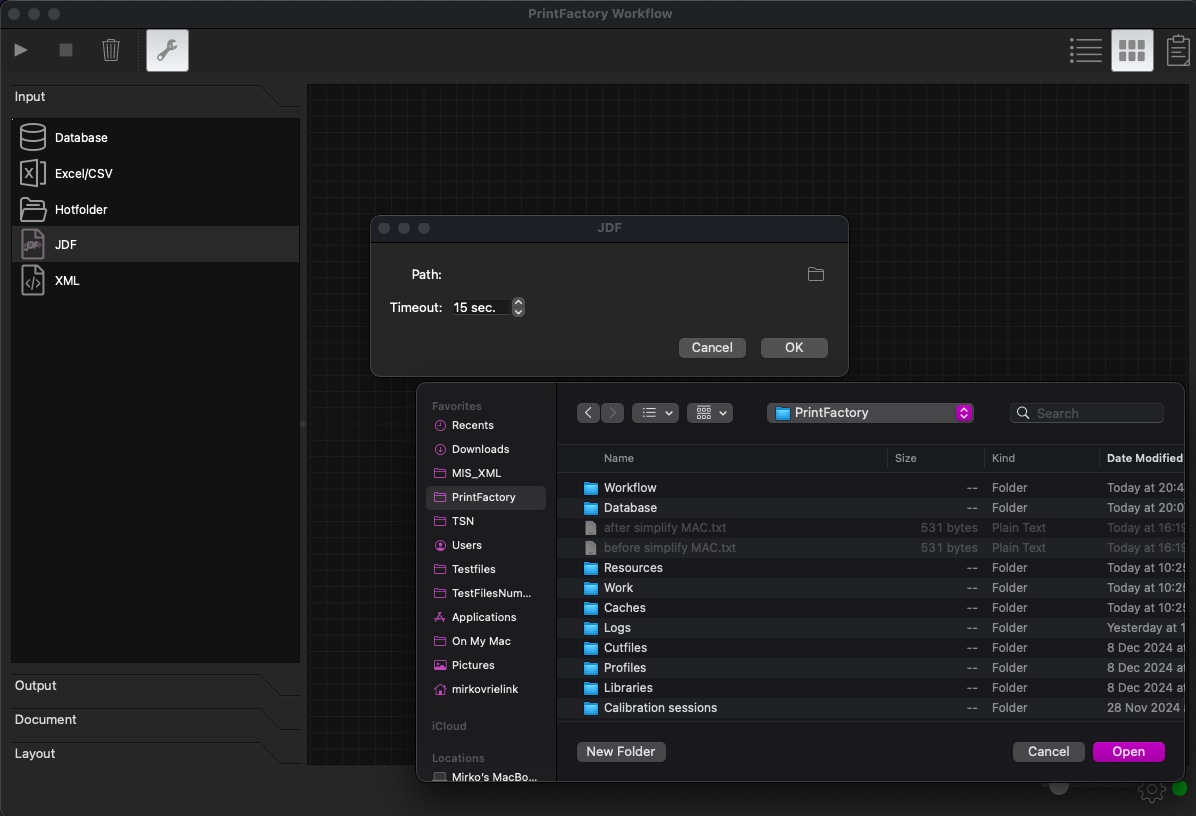Toggle the wrench settings tool

tap(167, 50)
